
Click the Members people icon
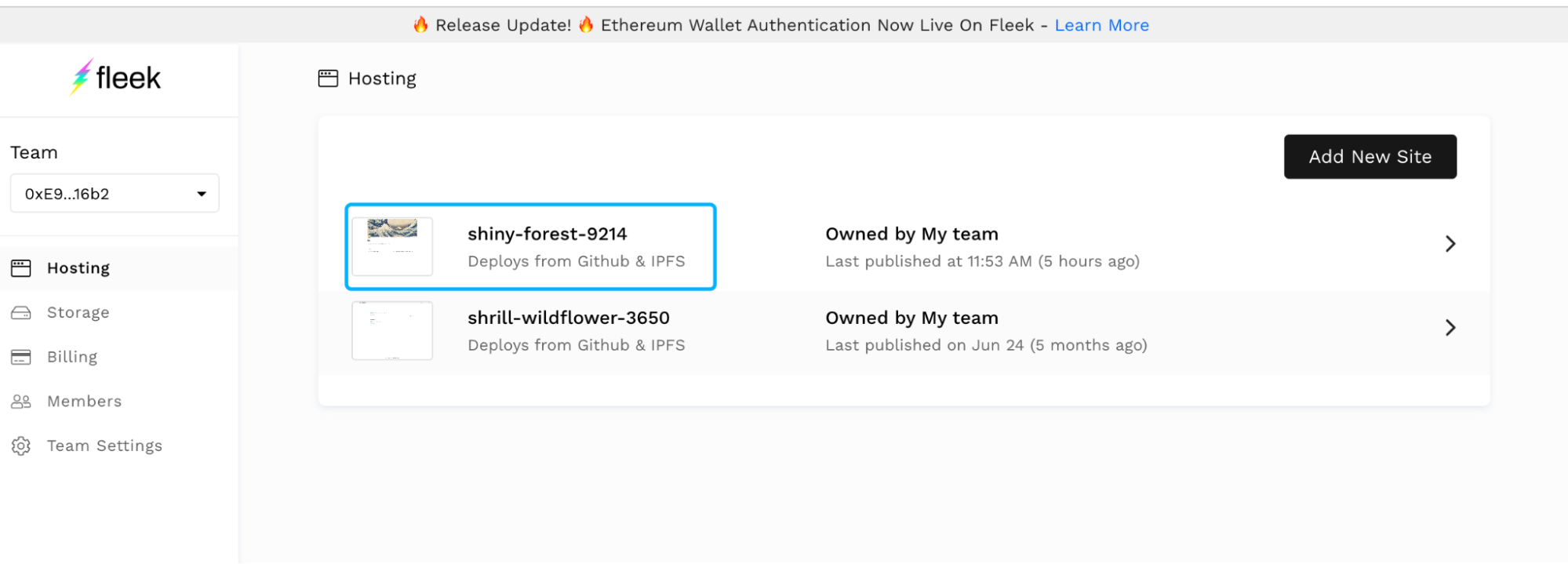(21, 402)
